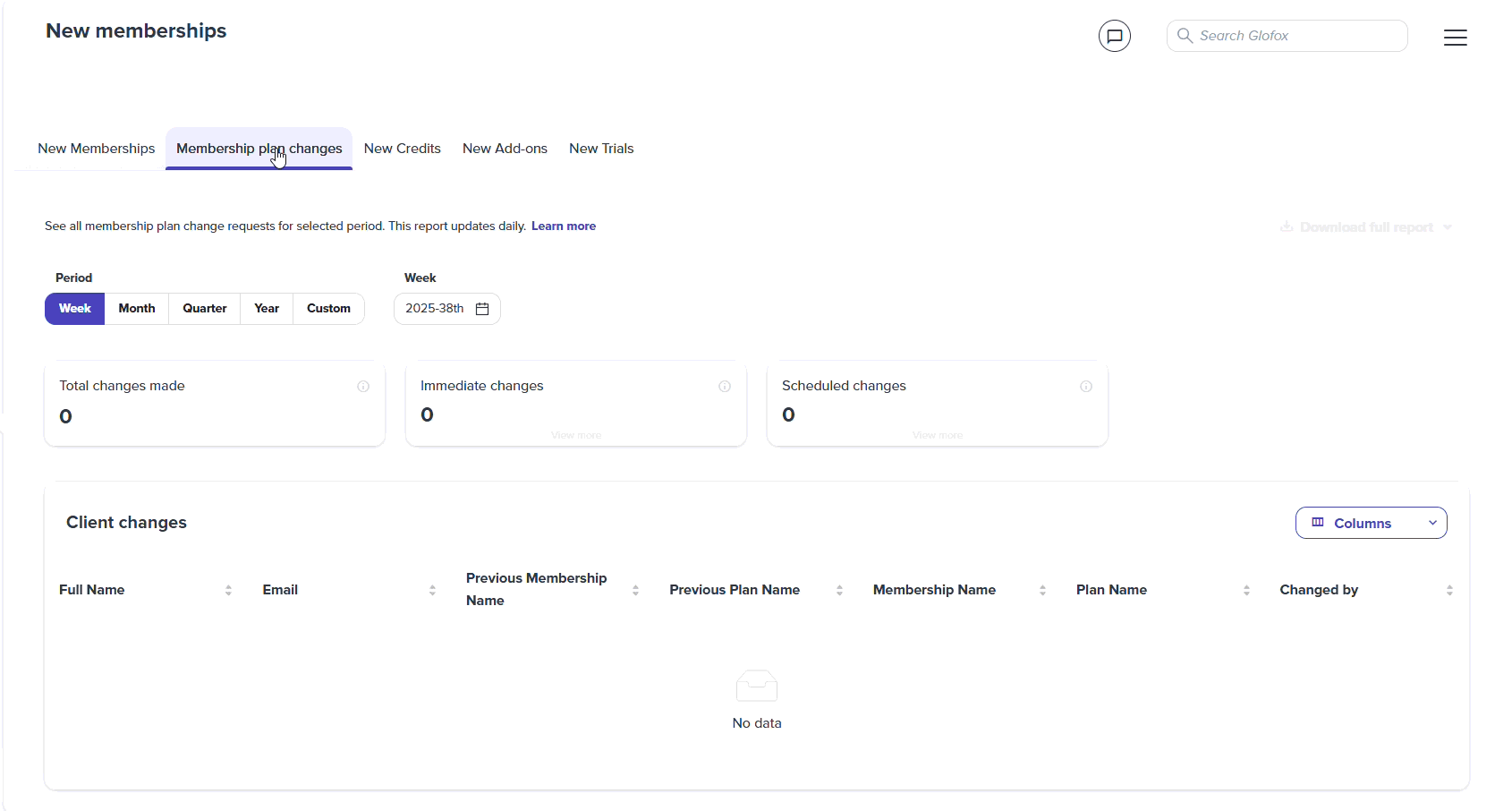This screenshot has height=811, width=1512.
Task: Open the week calendar picker icon
Action: 482,309
